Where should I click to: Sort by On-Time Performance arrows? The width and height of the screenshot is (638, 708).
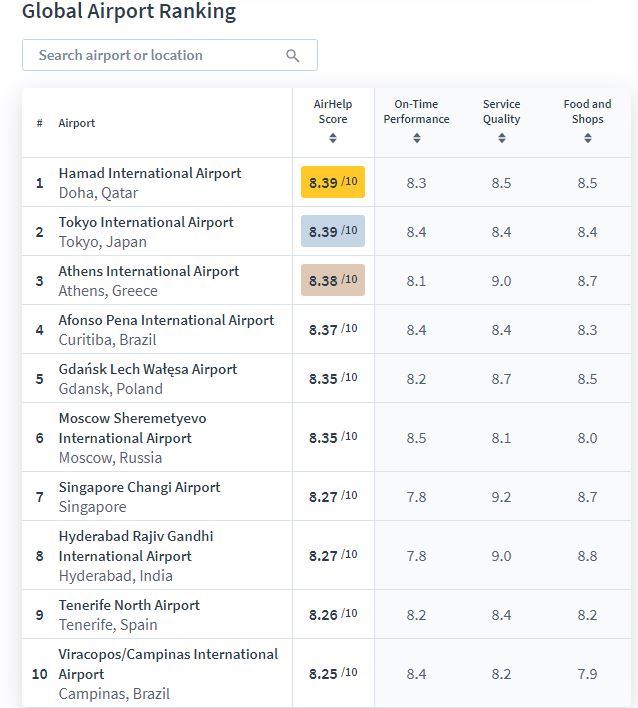[x=416, y=138]
